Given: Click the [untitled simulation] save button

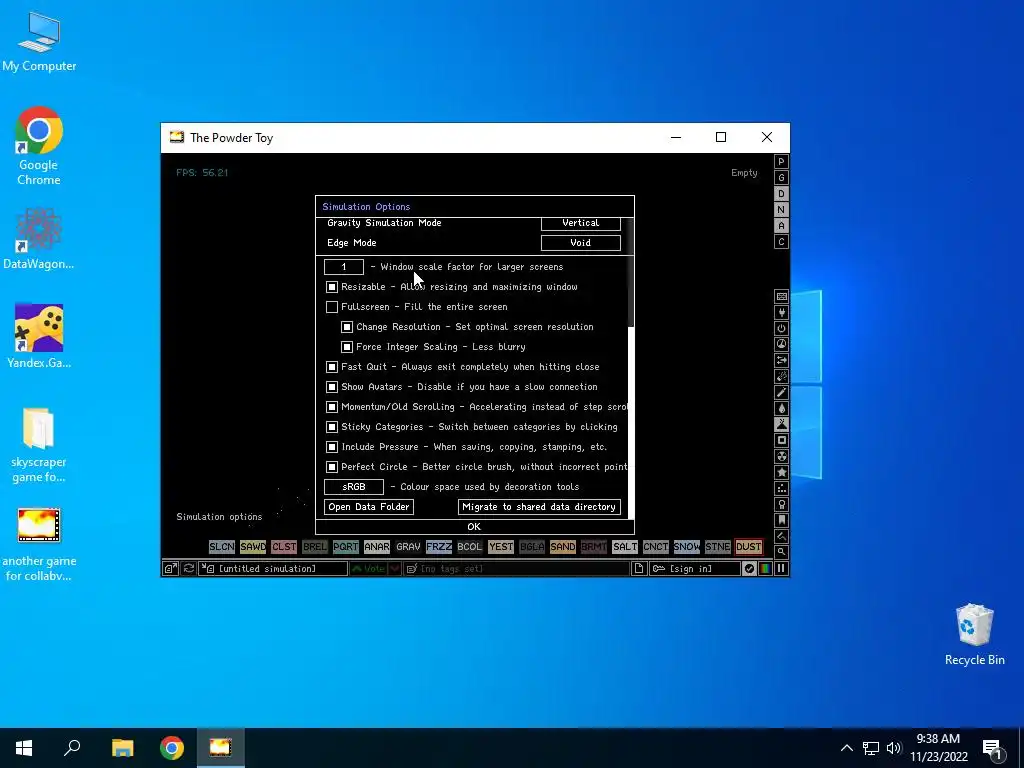Looking at the screenshot, I should (273, 569).
